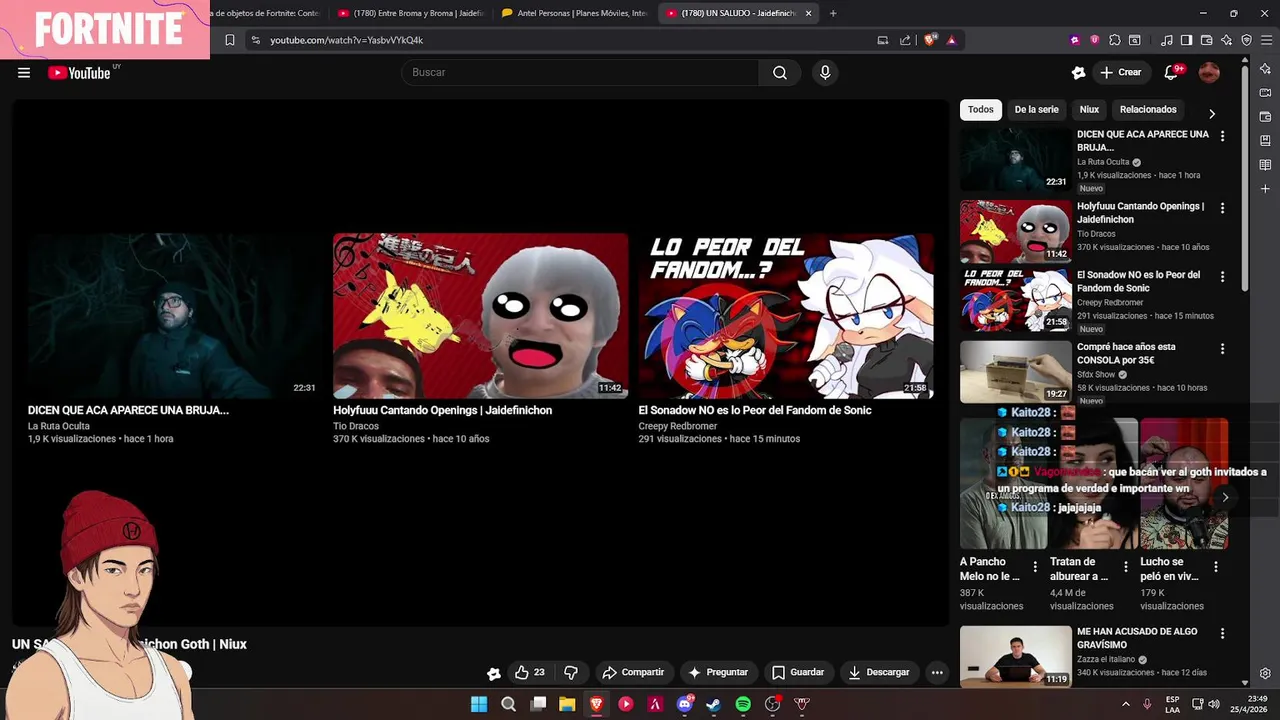Open the Brave sidebar settings gear

click(1265, 673)
